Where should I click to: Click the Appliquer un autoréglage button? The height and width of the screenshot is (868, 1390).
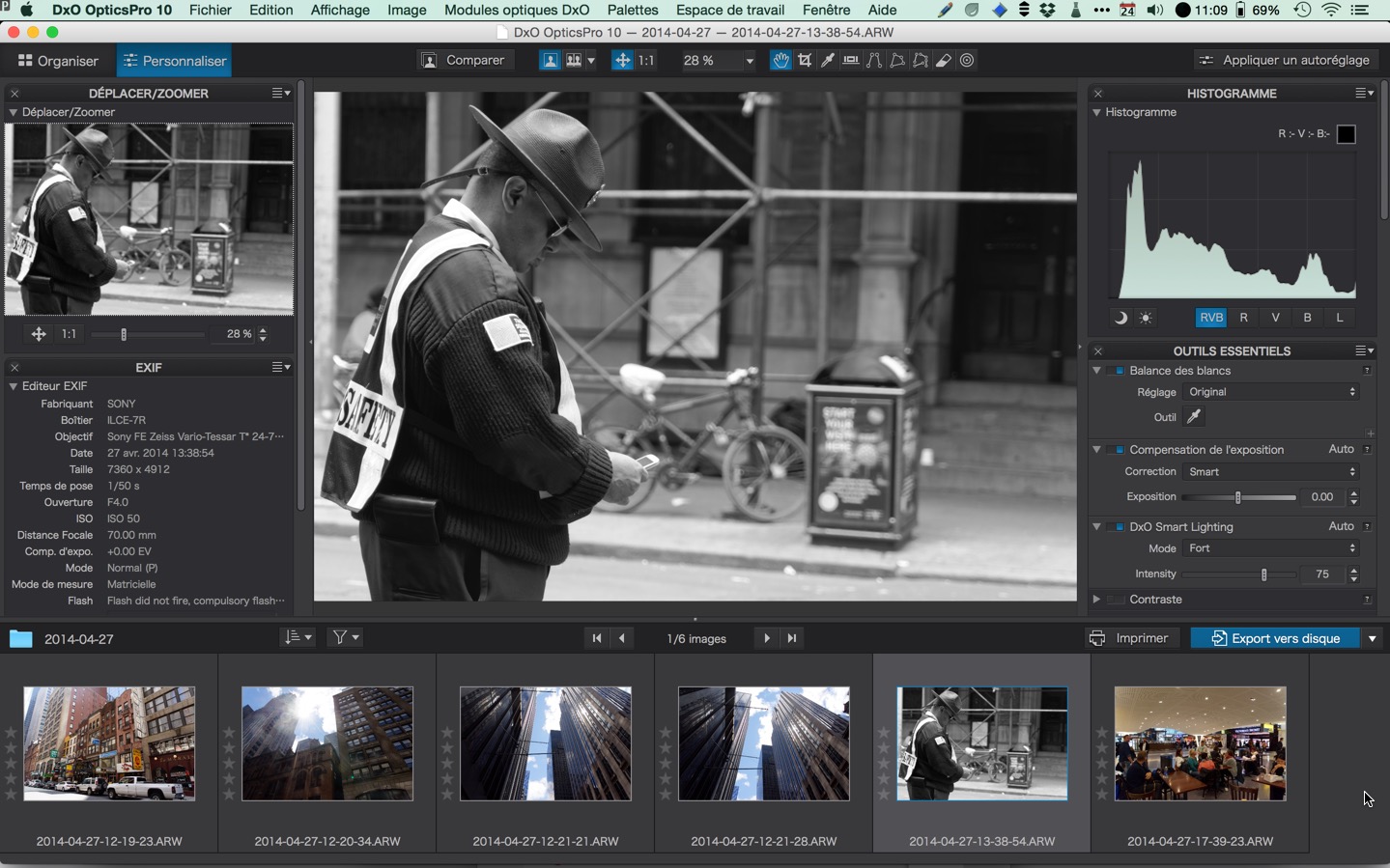coord(1285,60)
